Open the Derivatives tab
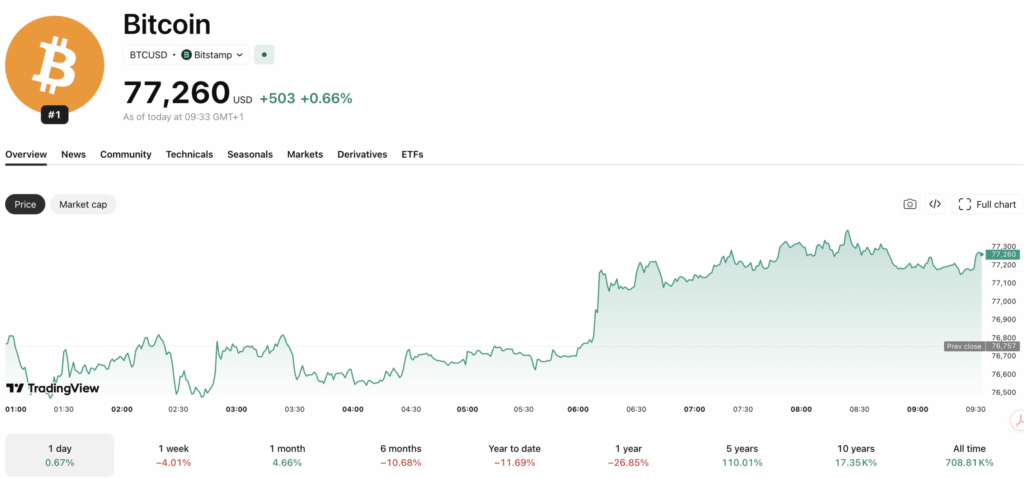1024x478 pixels. pos(362,155)
